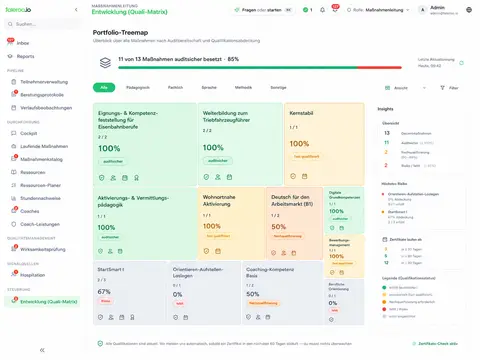Open the Rolle Maßnahmenleitung dropdown

[x=378, y=10]
